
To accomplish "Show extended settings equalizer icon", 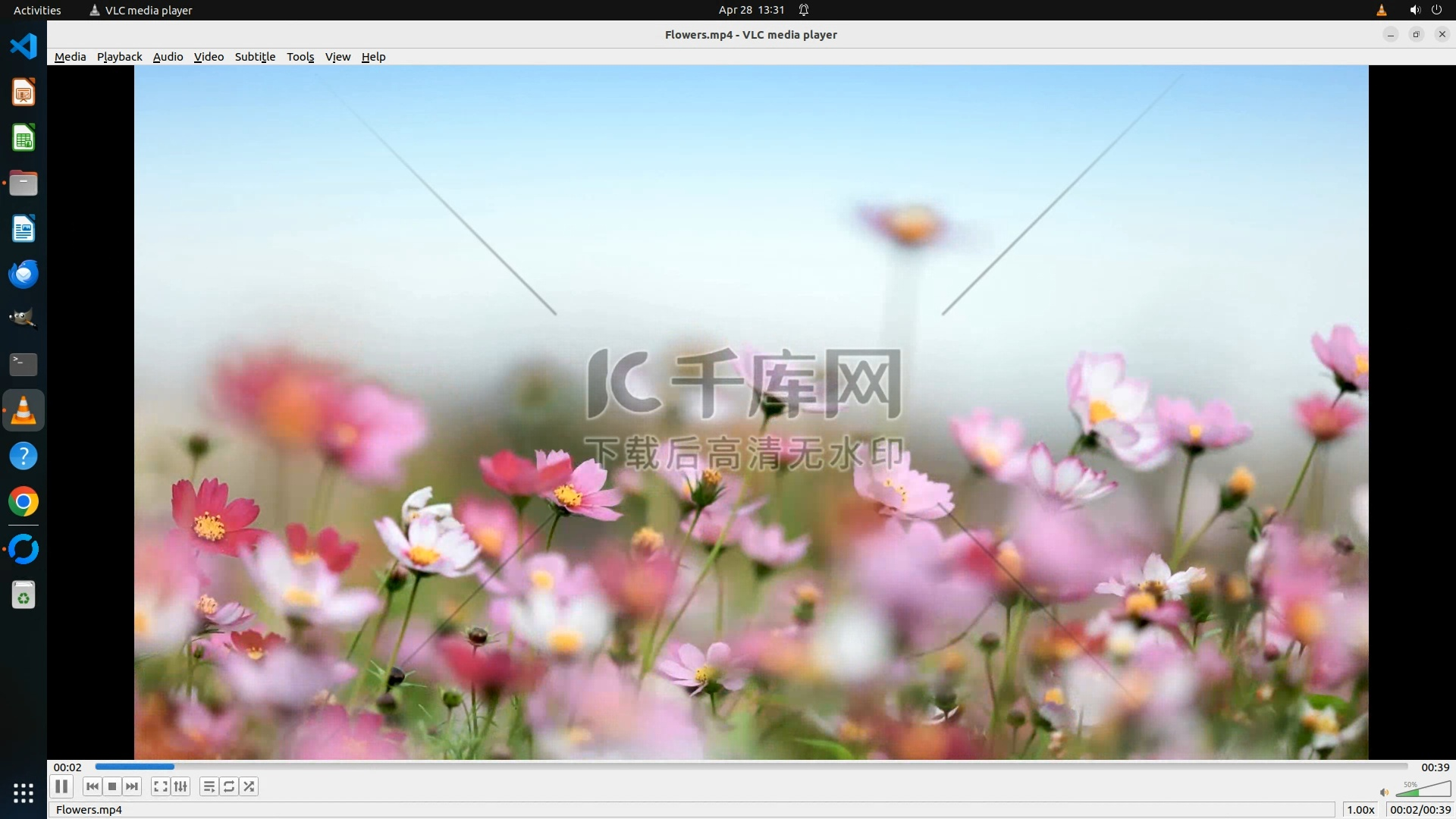I will [x=180, y=786].
